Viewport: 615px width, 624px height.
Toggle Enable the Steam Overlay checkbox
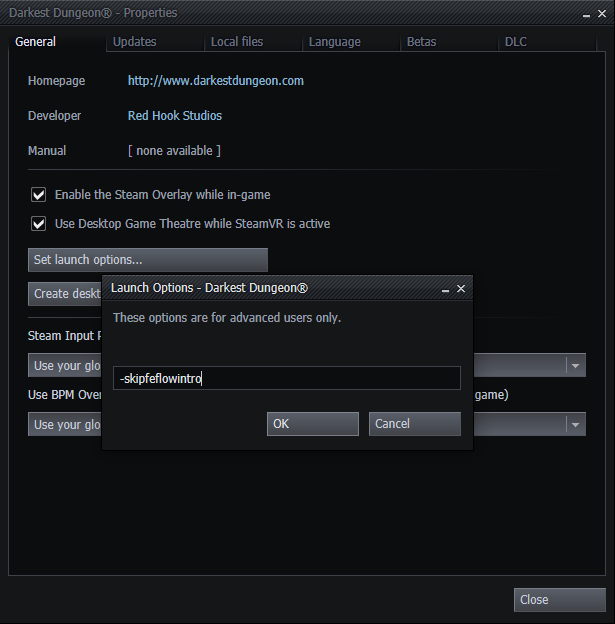click(x=39, y=195)
